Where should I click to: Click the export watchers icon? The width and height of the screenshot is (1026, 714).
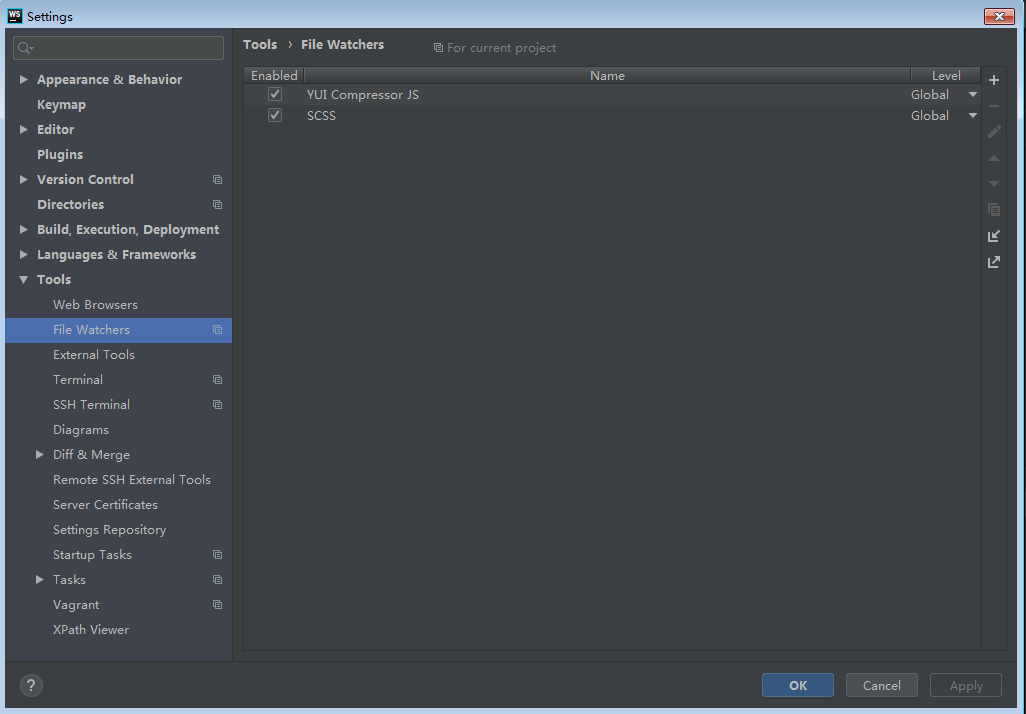tap(993, 262)
